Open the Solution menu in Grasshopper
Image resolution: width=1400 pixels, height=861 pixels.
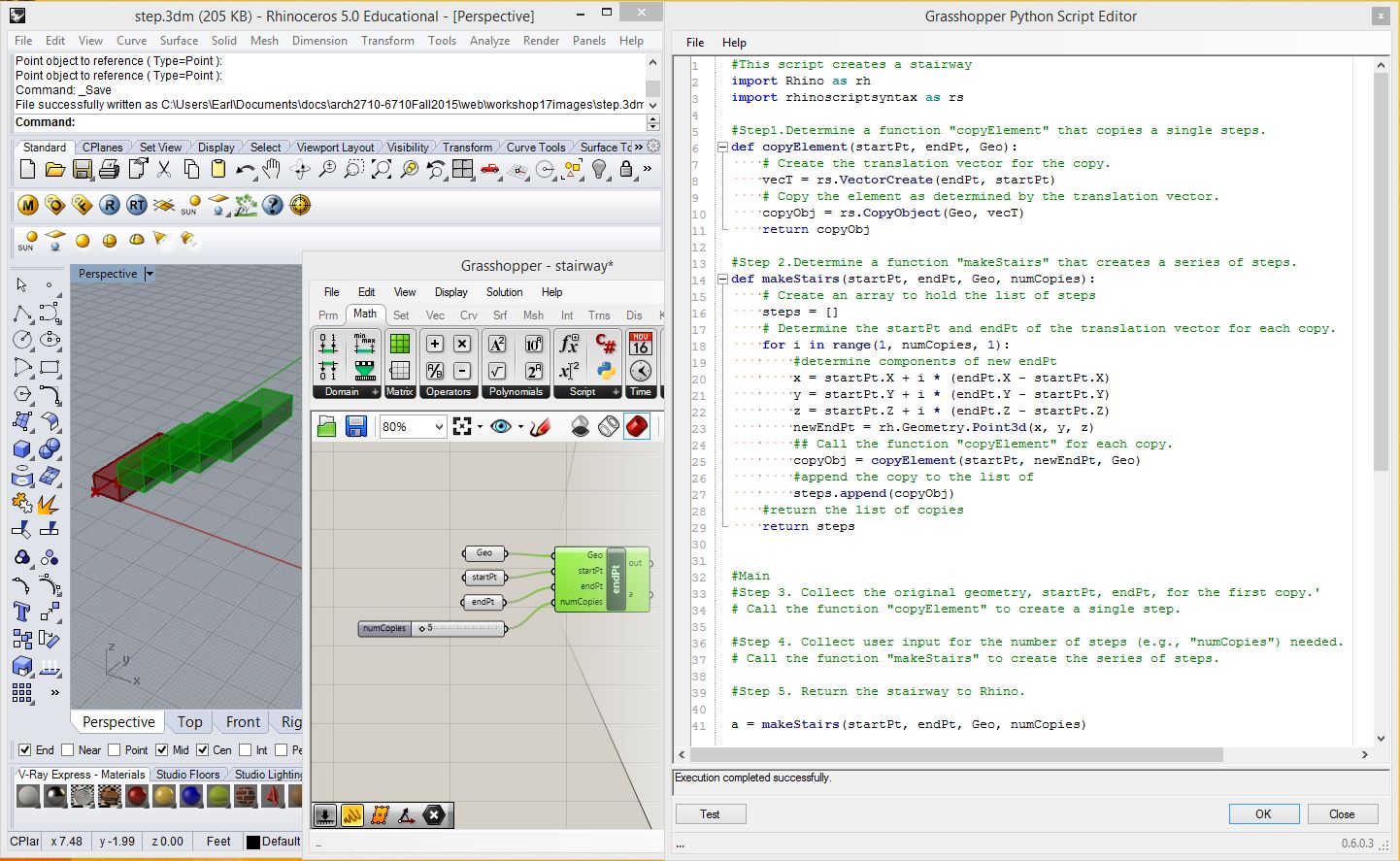[x=504, y=292]
